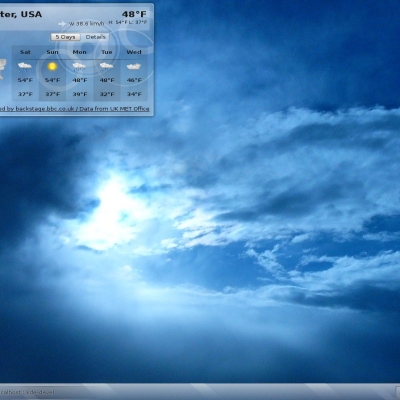400x400 pixels.
Task: Click the Tue day header
Action: point(107,52)
